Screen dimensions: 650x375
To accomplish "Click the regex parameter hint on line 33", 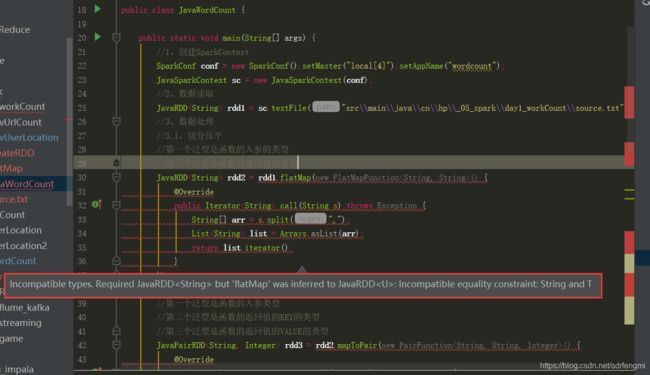I will pyautogui.click(x=310, y=218).
